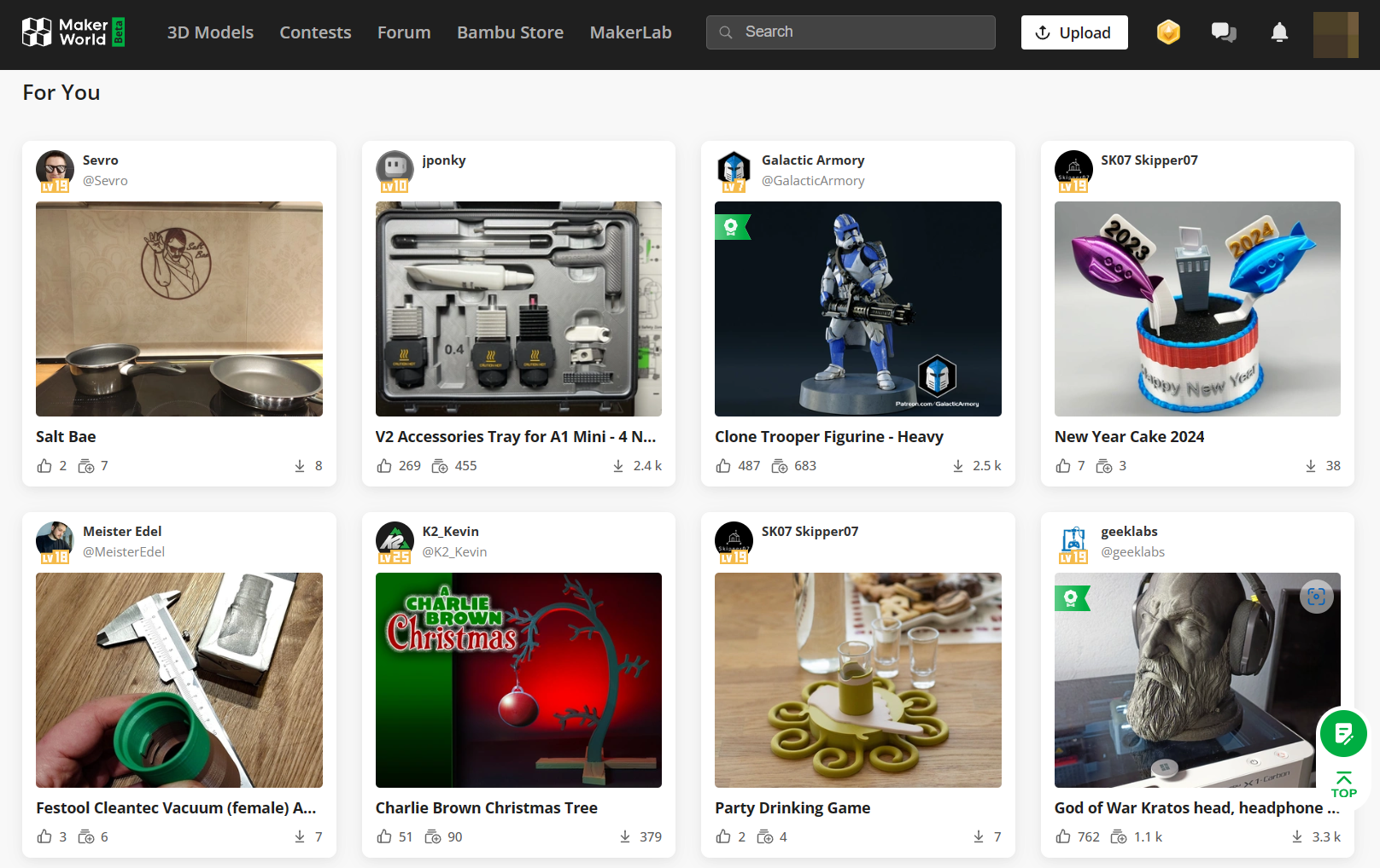Open the 3D Models menu
Screen dimensions: 1380x868
tap(210, 32)
